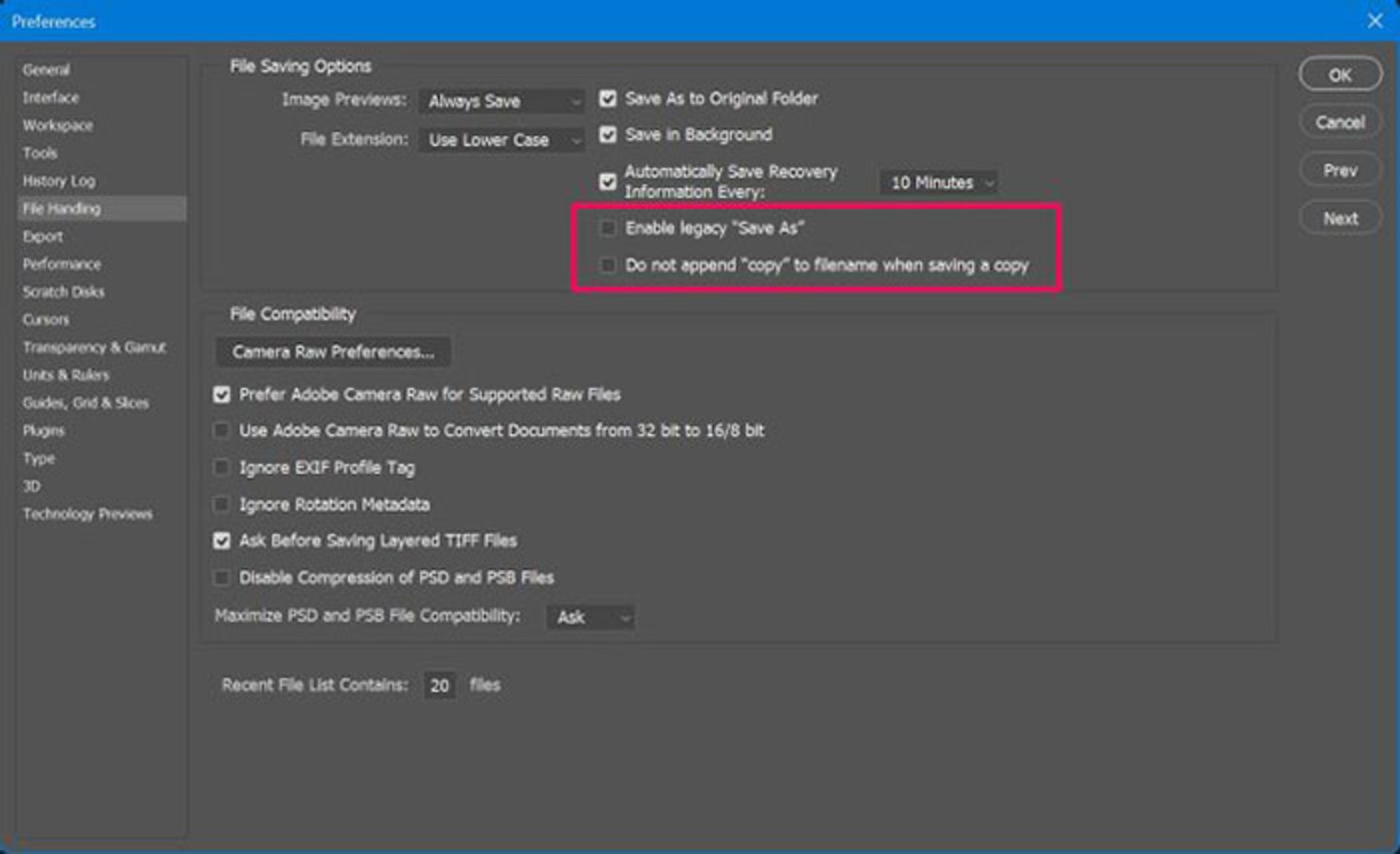The image size is (1400, 854).
Task: Go to Units & Rulers section
Action: tap(66, 375)
